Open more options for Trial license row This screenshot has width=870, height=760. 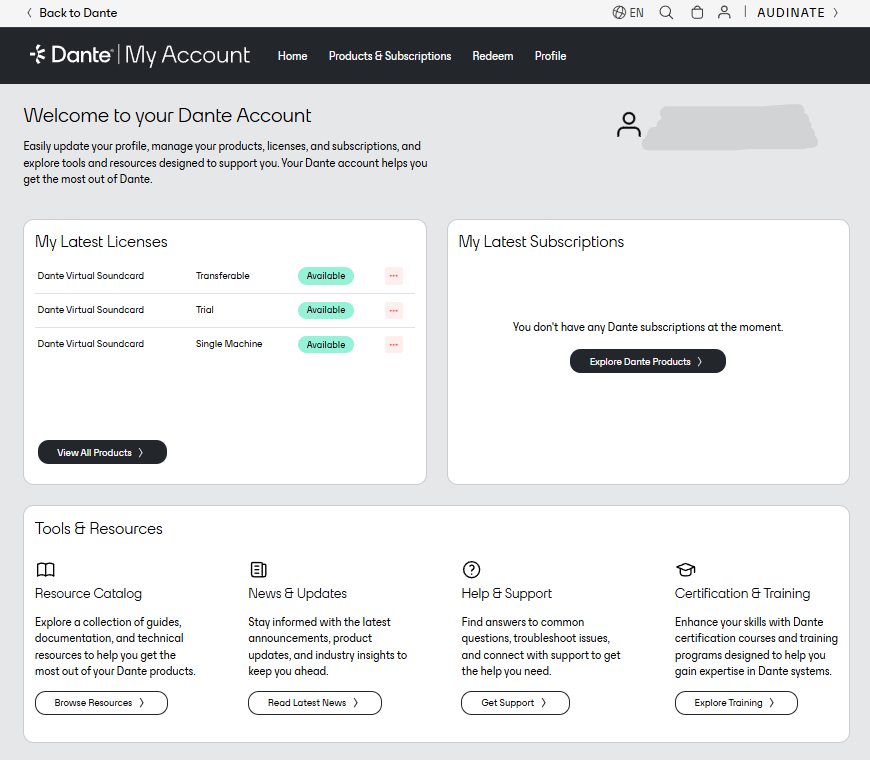pyautogui.click(x=393, y=310)
